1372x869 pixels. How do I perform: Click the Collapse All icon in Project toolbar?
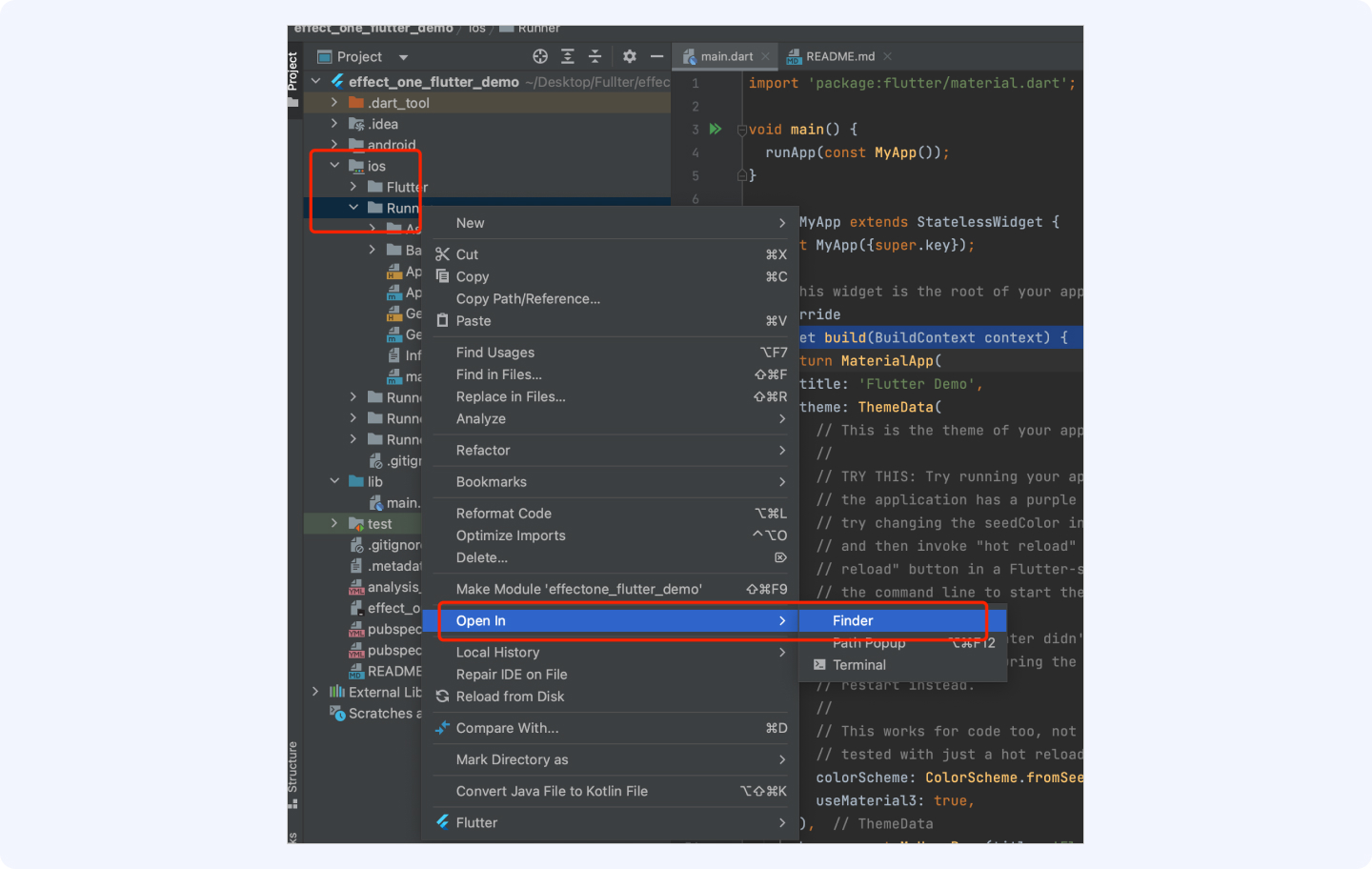[x=595, y=56]
